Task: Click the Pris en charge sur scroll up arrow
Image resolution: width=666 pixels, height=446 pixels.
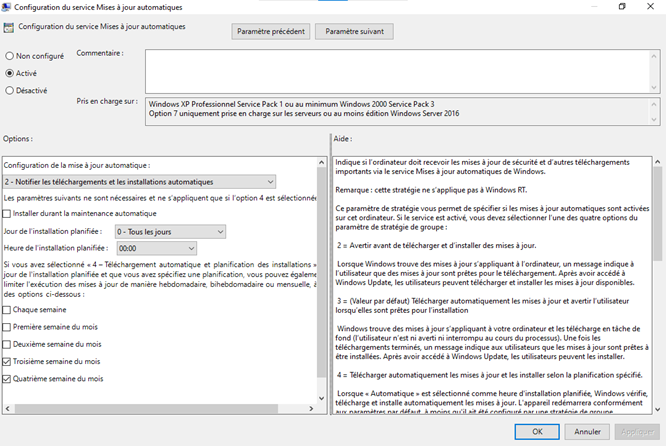Action: (x=654, y=104)
